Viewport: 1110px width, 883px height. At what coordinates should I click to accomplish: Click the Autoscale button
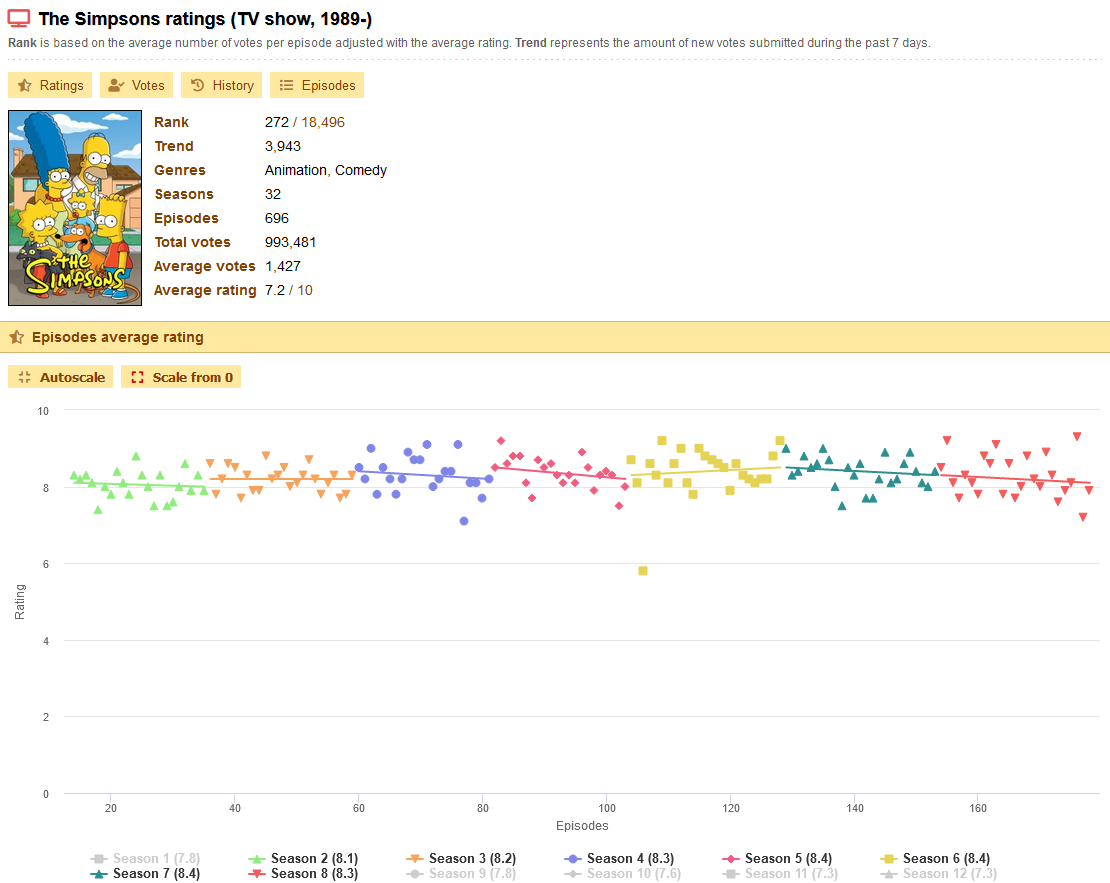[x=61, y=377]
